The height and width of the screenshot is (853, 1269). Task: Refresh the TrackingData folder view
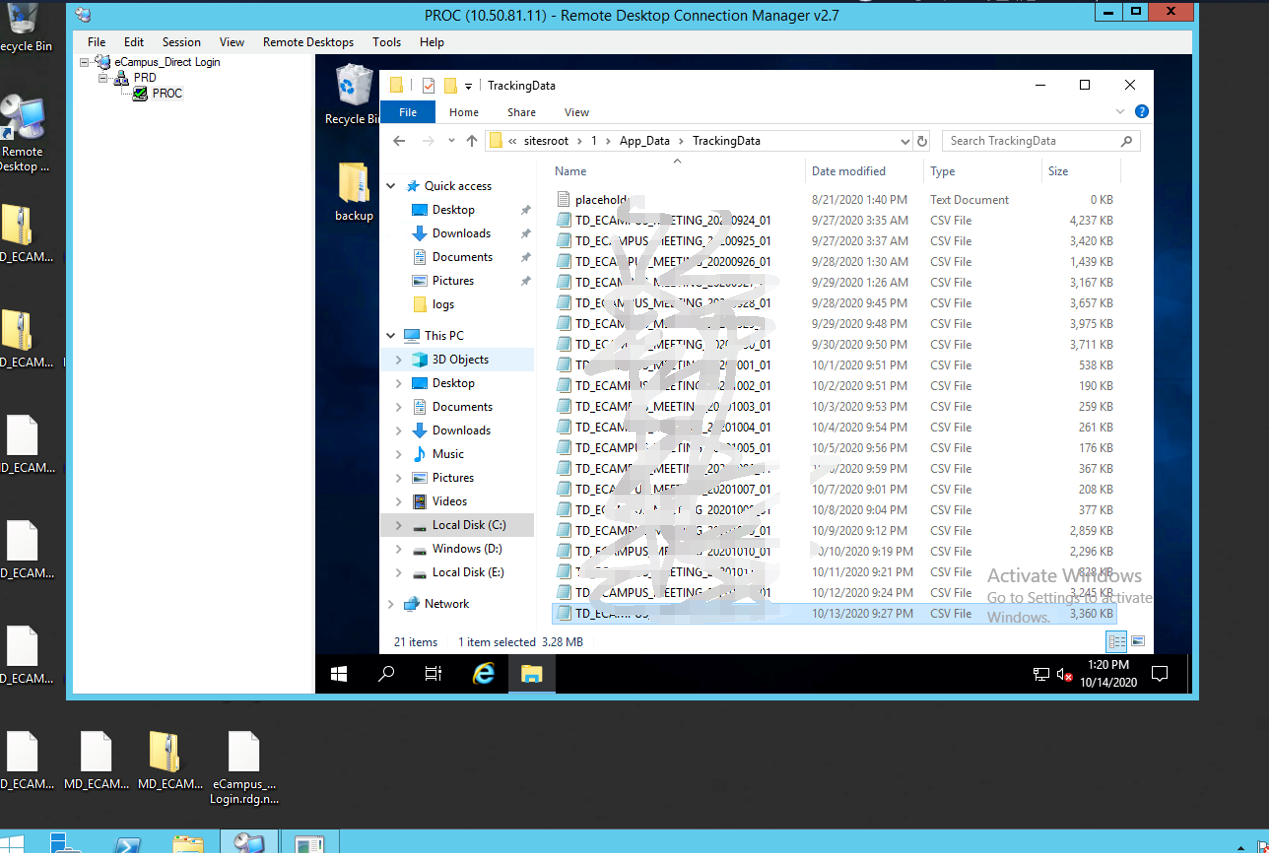(922, 141)
